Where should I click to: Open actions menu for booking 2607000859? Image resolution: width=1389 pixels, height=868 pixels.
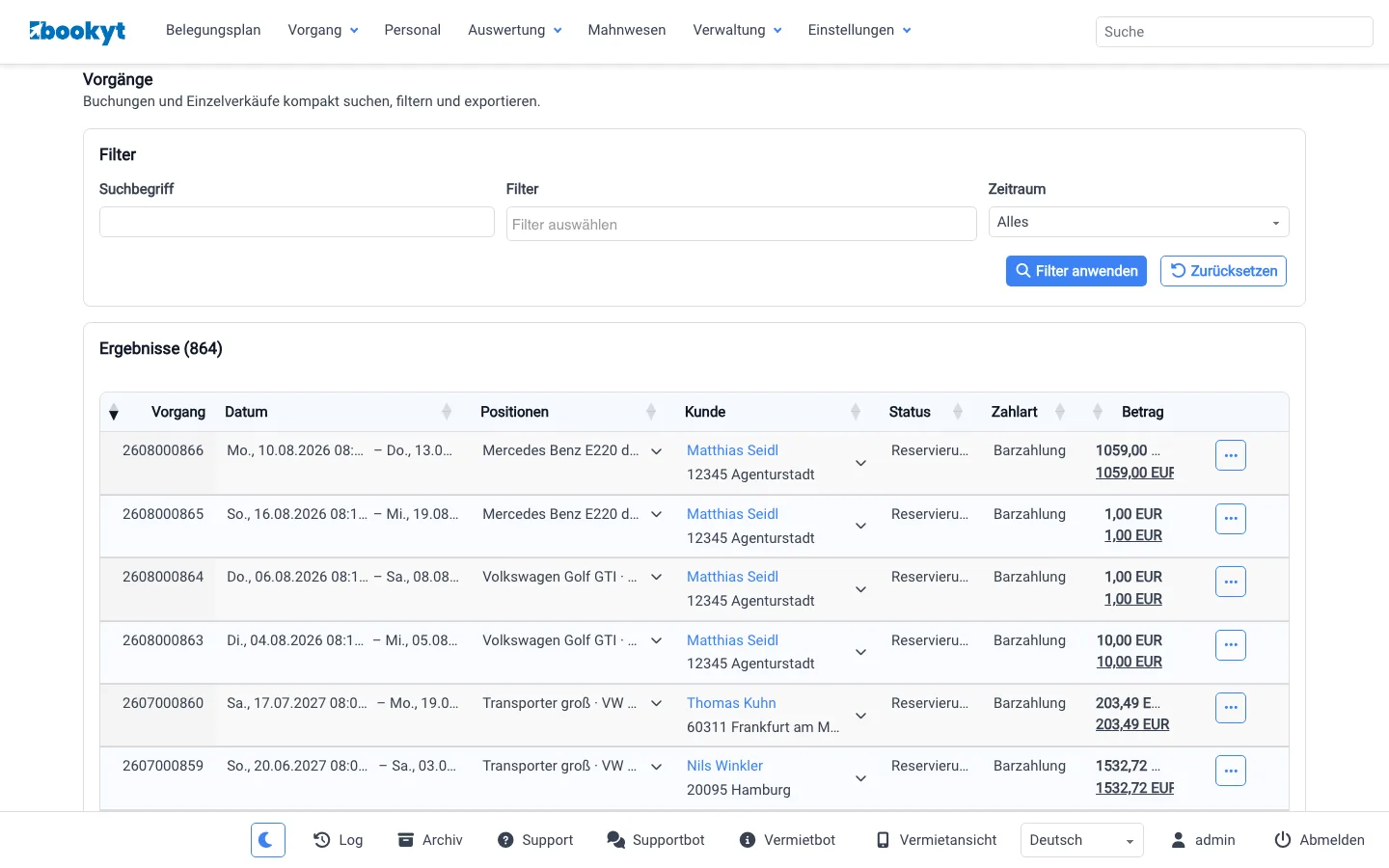pyautogui.click(x=1231, y=771)
